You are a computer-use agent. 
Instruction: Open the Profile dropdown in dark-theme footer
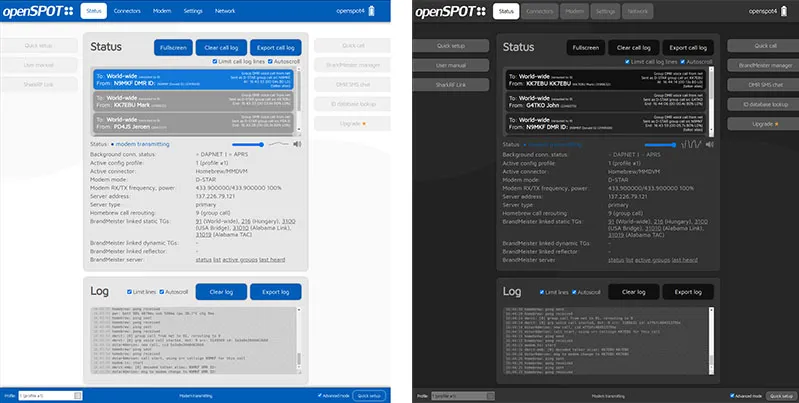click(x=463, y=395)
